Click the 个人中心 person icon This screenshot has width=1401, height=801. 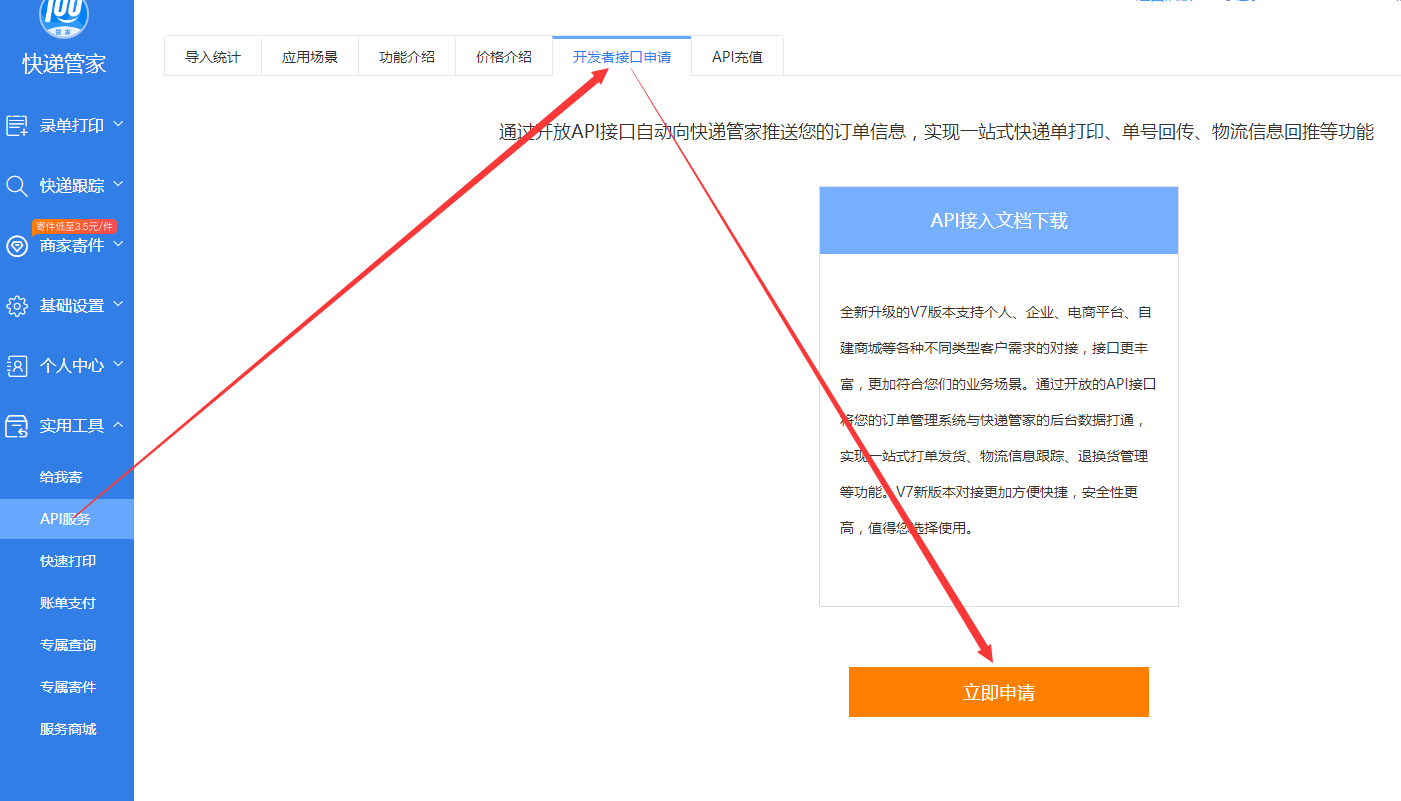coord(17,365)
